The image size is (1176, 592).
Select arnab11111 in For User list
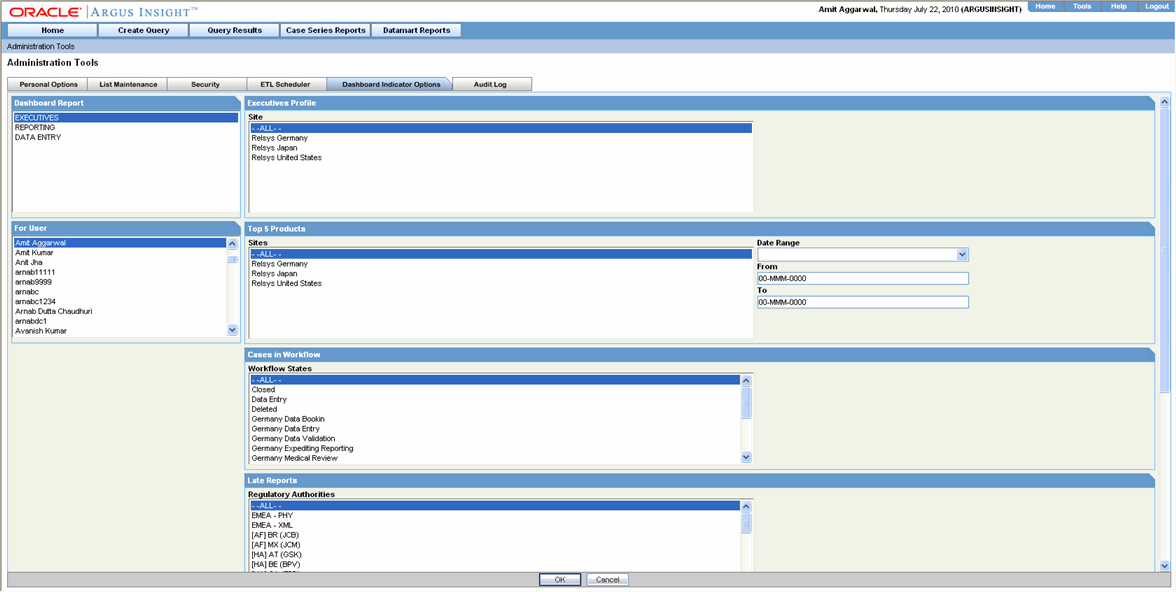coord(120,272)
